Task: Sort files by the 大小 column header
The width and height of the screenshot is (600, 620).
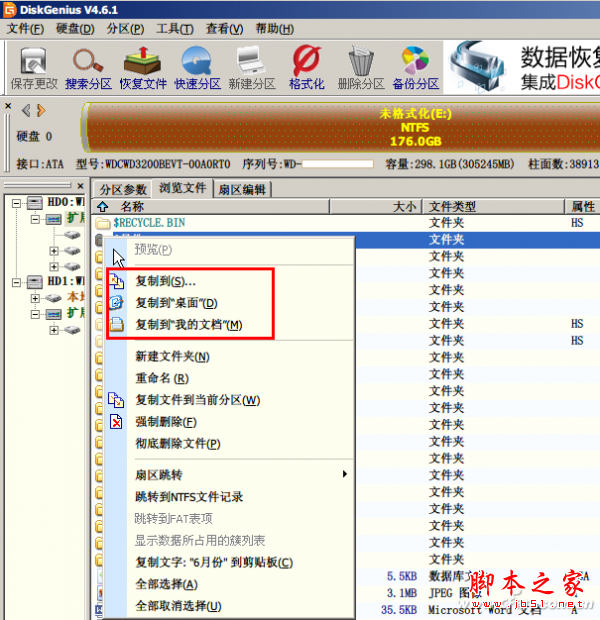Action: tap(376, 206)
